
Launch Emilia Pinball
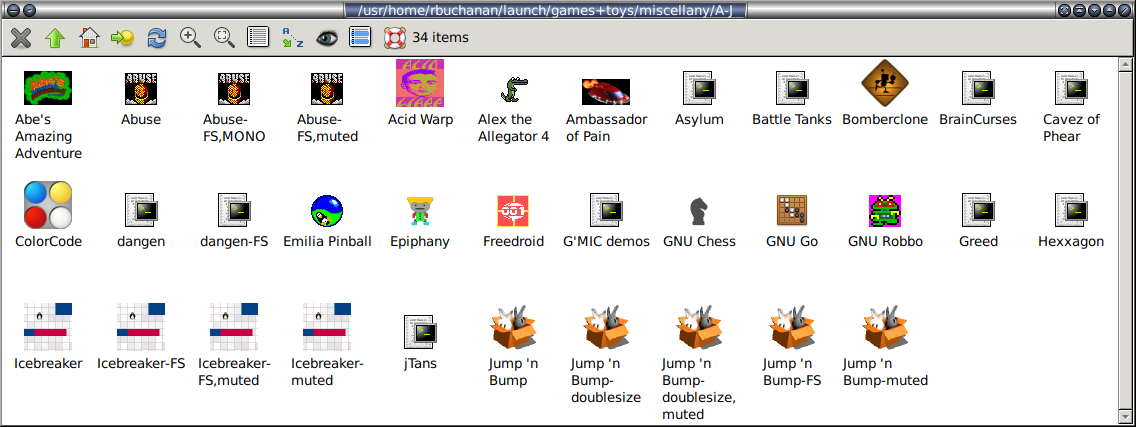click(x=327, y=211)
